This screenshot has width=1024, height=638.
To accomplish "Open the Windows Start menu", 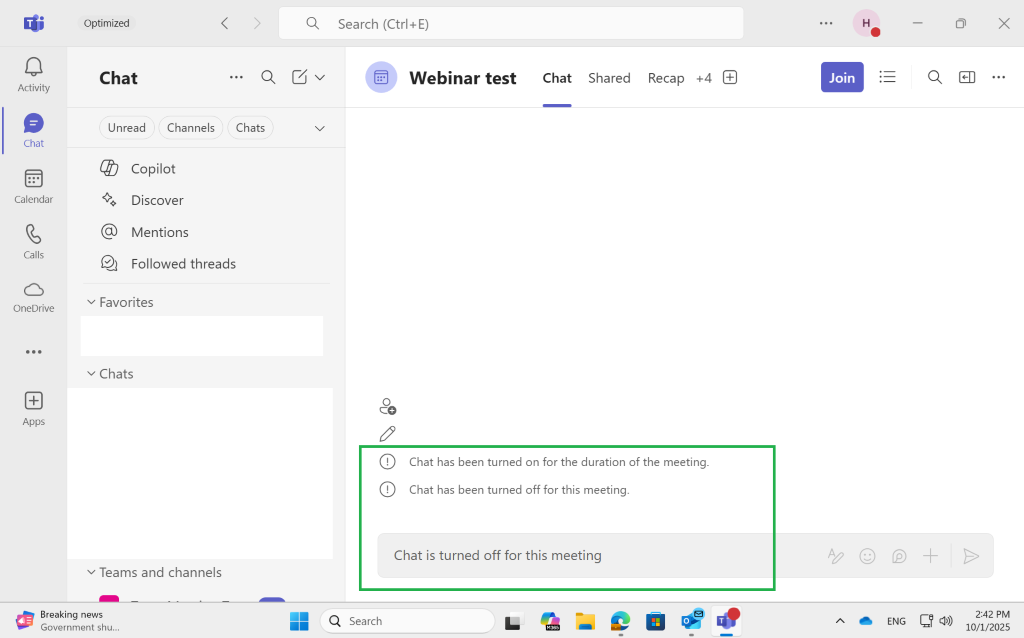I will pos(299,621).
